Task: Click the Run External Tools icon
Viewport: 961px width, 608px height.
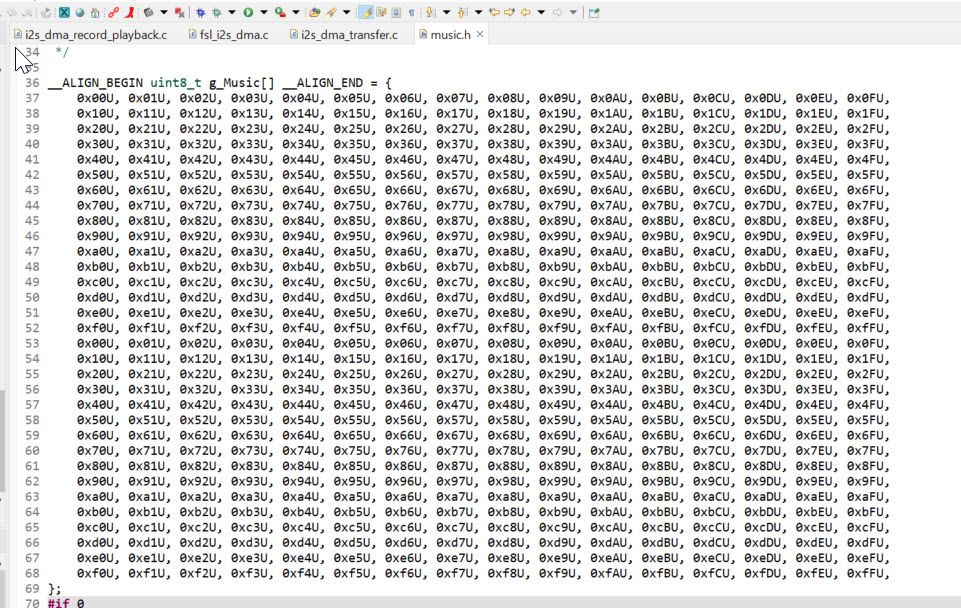Action: pyautogui.click(x=280, y=12)
